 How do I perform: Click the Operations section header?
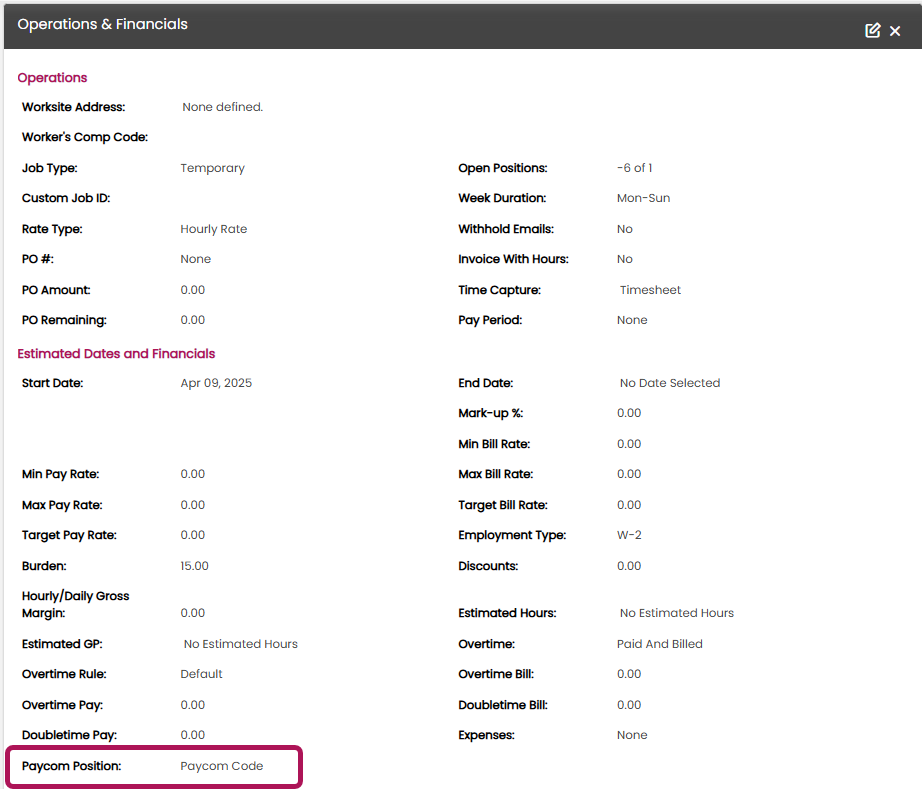52,77
